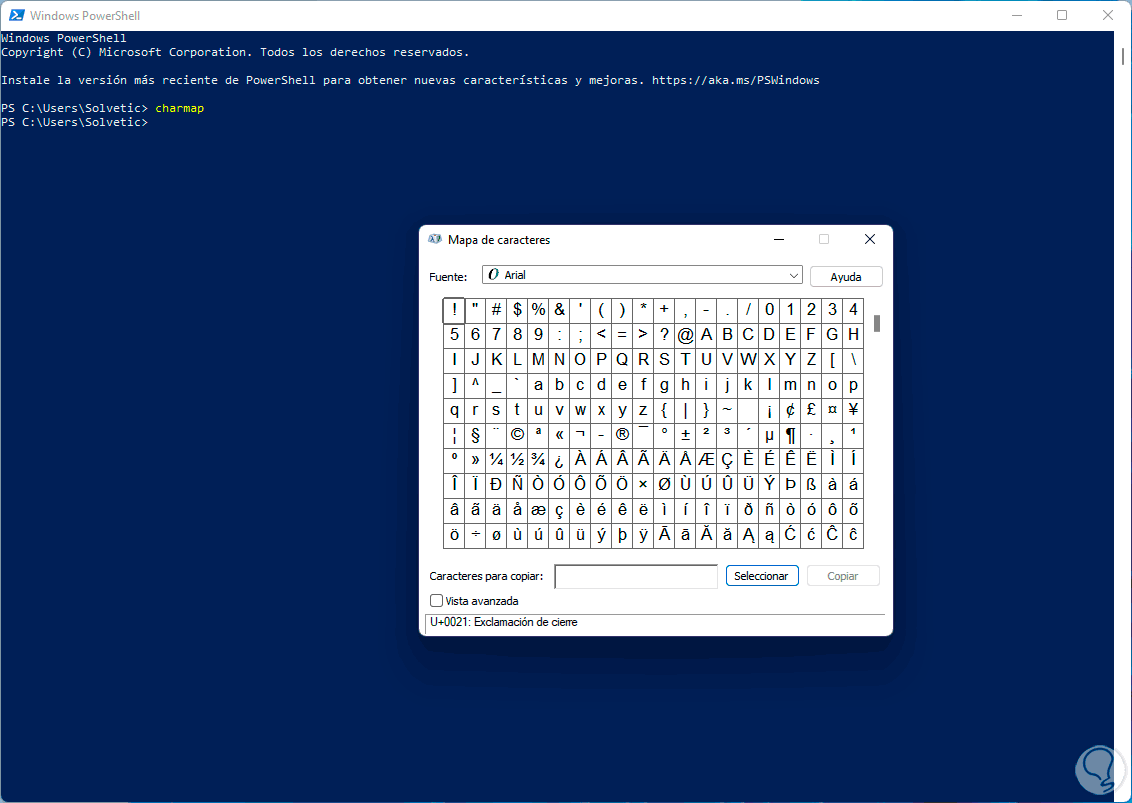Choose the dollar sign $ cell
The height and width of the screenshot is (803, 1132).
[x=517, y=311]
